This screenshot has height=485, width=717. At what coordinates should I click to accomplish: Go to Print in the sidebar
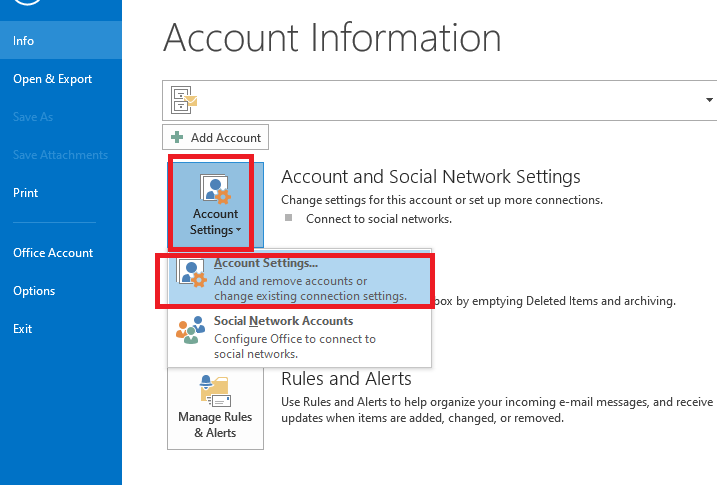tap(26, 193)
